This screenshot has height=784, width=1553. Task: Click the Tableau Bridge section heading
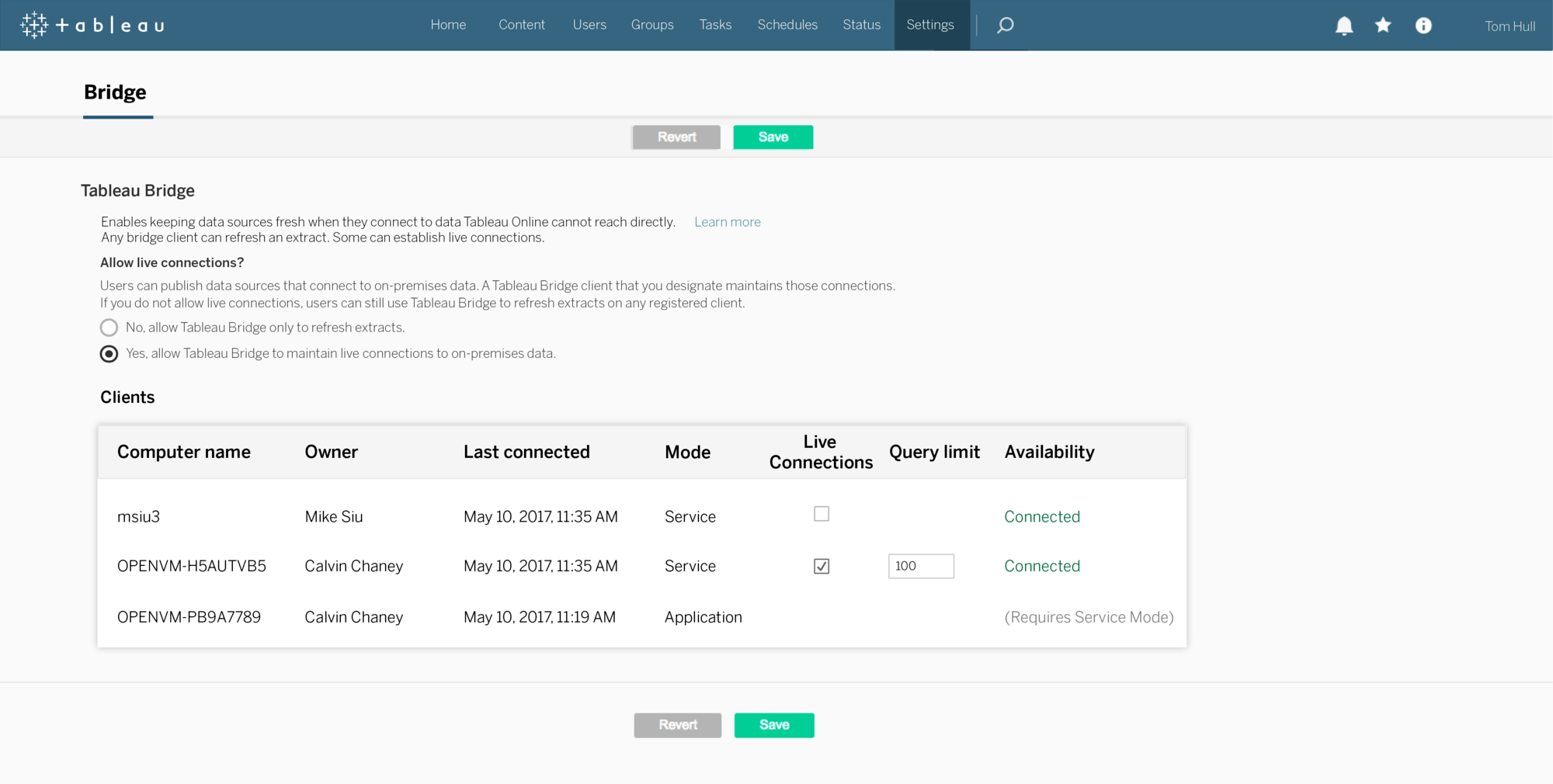click(x=137, y=191)
